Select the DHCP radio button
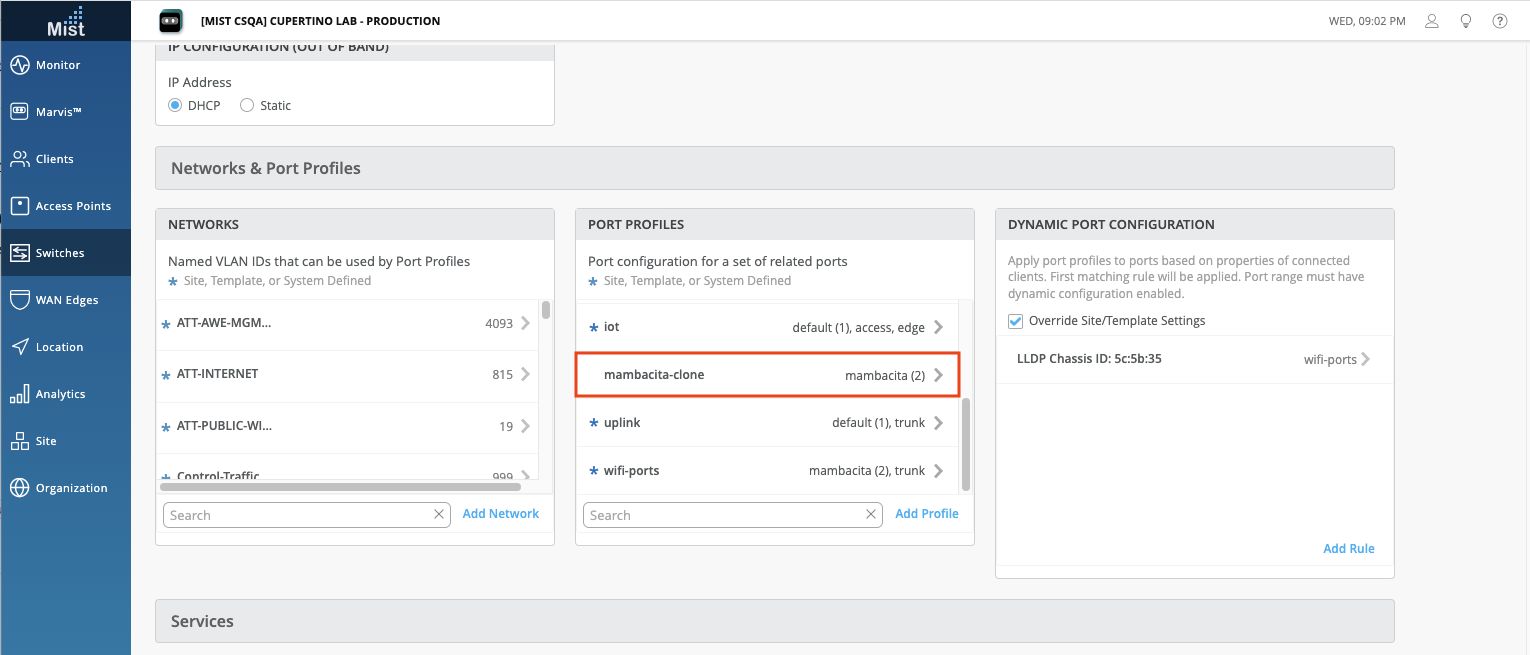1530x655 pixels. click(x=175, y=106)
